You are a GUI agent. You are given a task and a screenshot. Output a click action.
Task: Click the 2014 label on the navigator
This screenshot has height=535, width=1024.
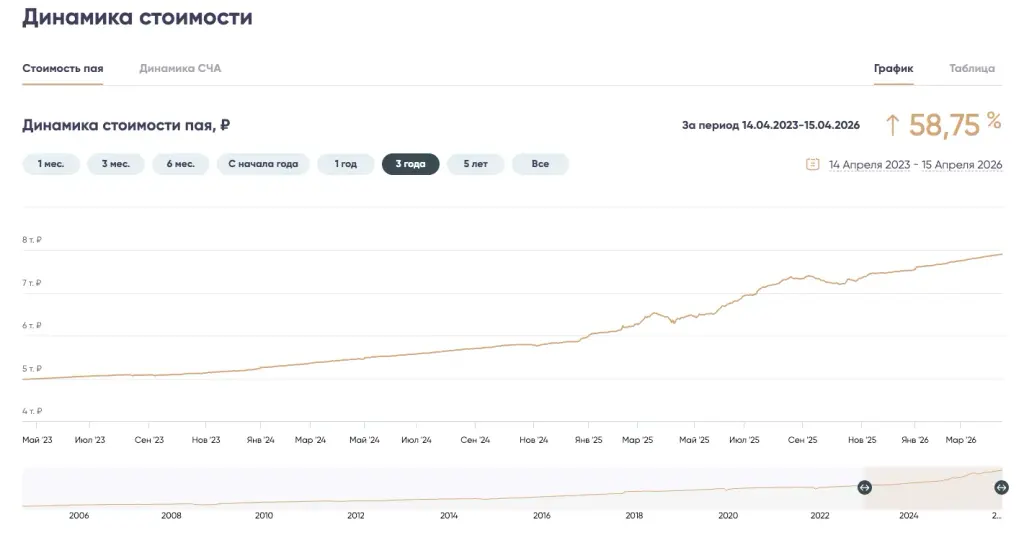(x=449, y=515)
